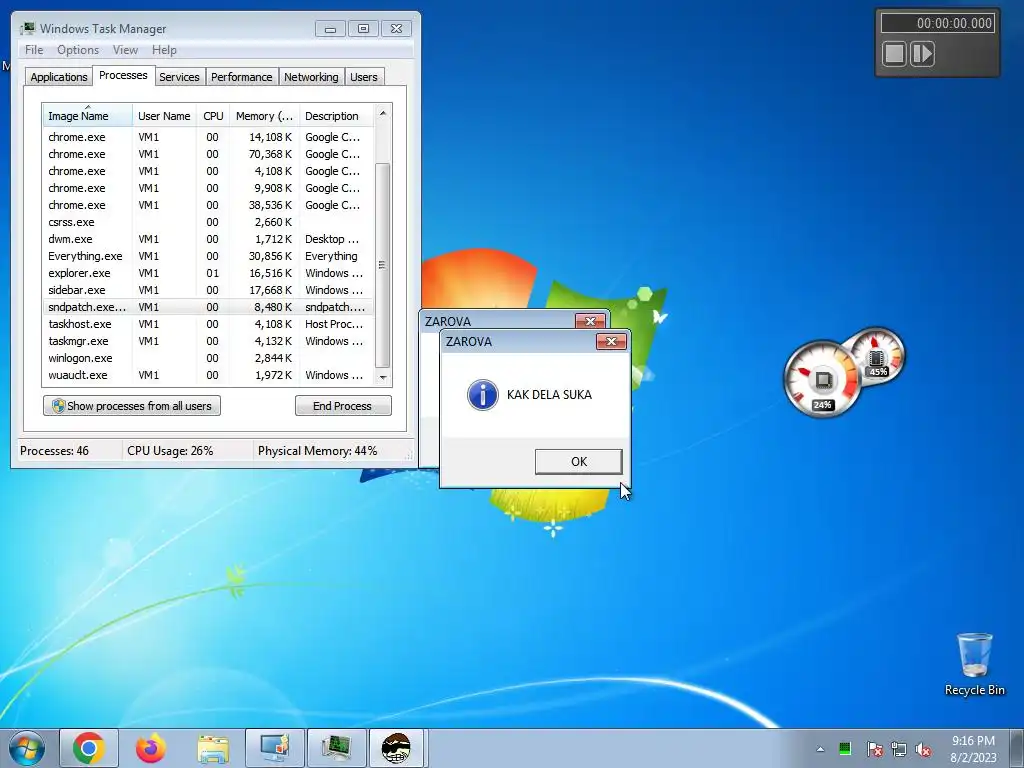Open Windows Explorer folder taskbar icon
Screen dimensions: 1024x768
[x=213, y=748]
